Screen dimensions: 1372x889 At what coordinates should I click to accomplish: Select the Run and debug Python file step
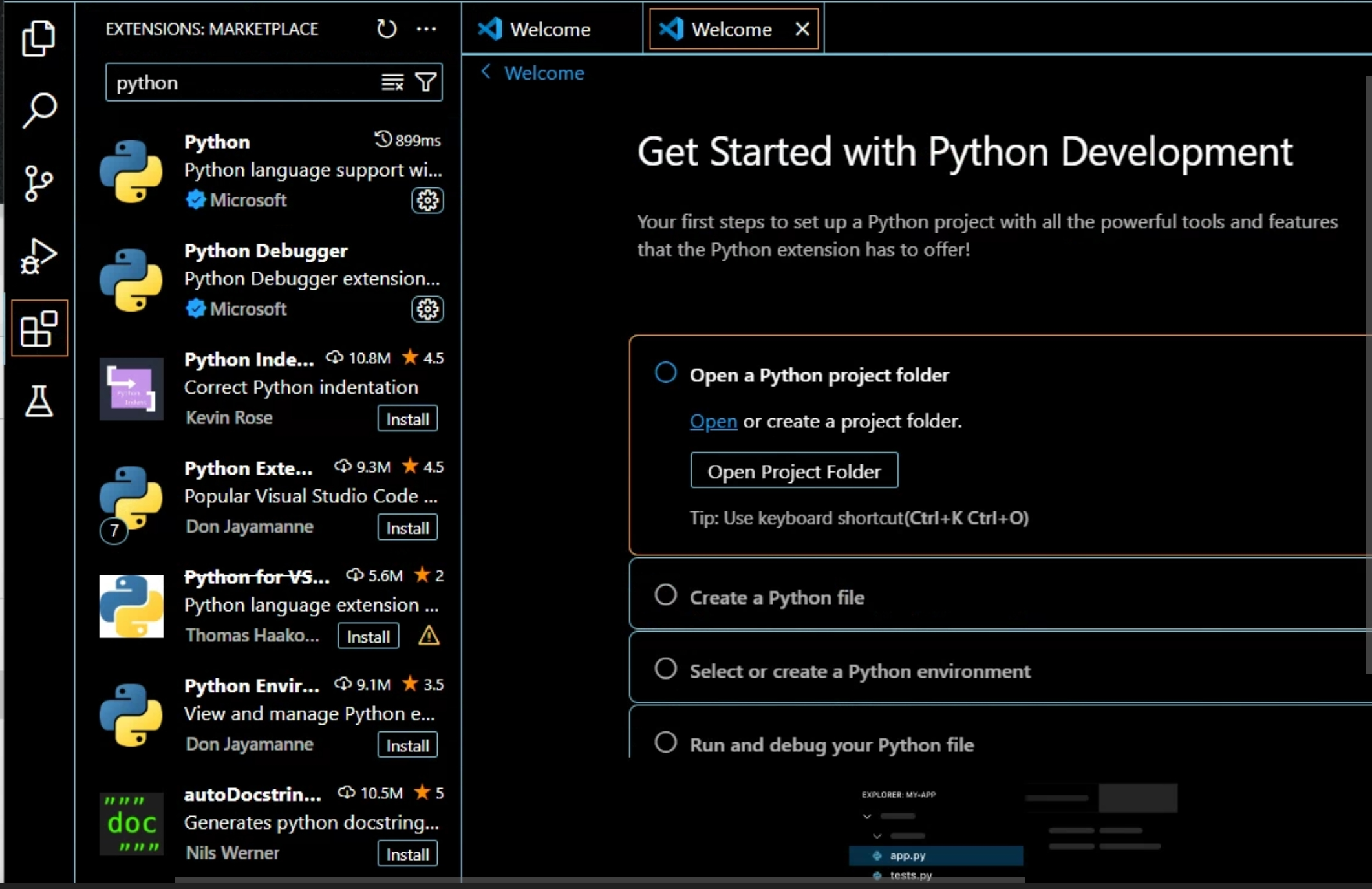pyautogui.click(x=831, y=744)
